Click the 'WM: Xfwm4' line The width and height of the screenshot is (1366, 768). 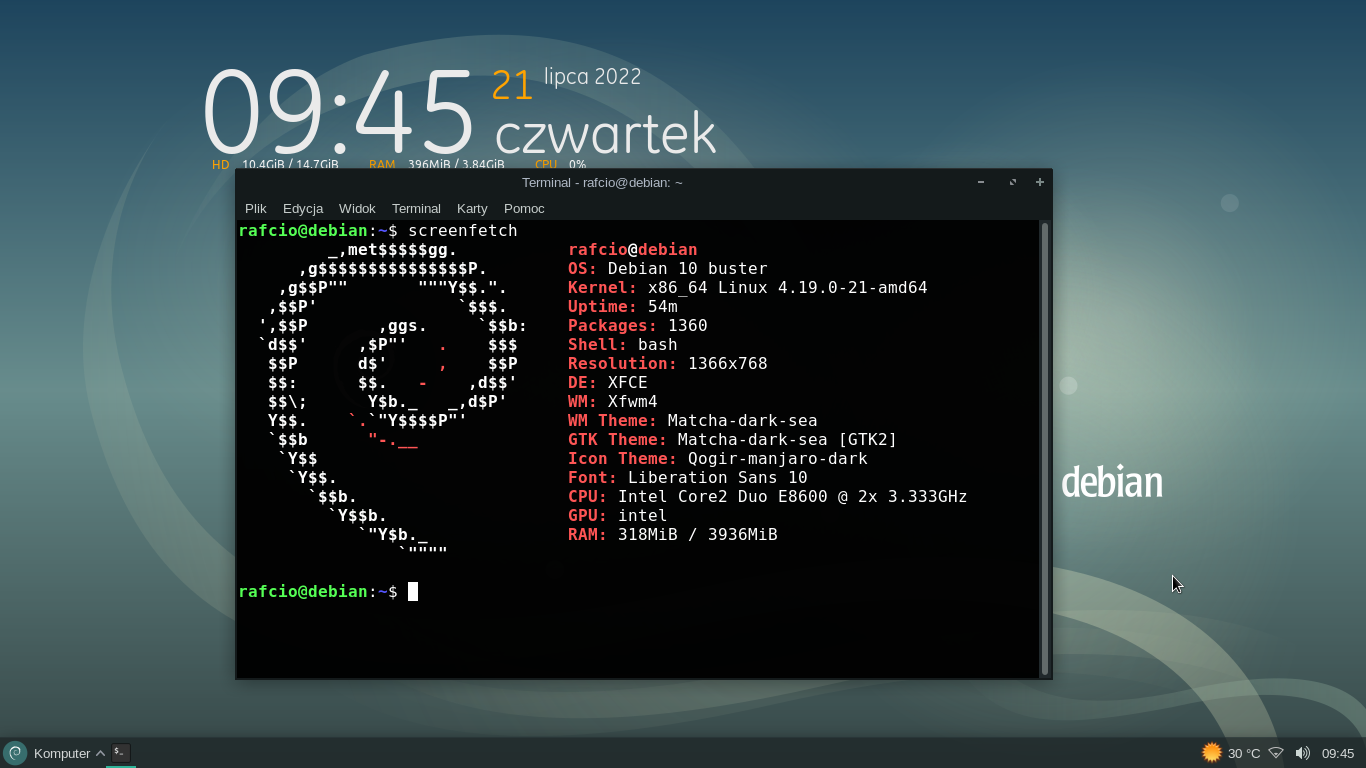pyautogui.click(x=613, y=401)
